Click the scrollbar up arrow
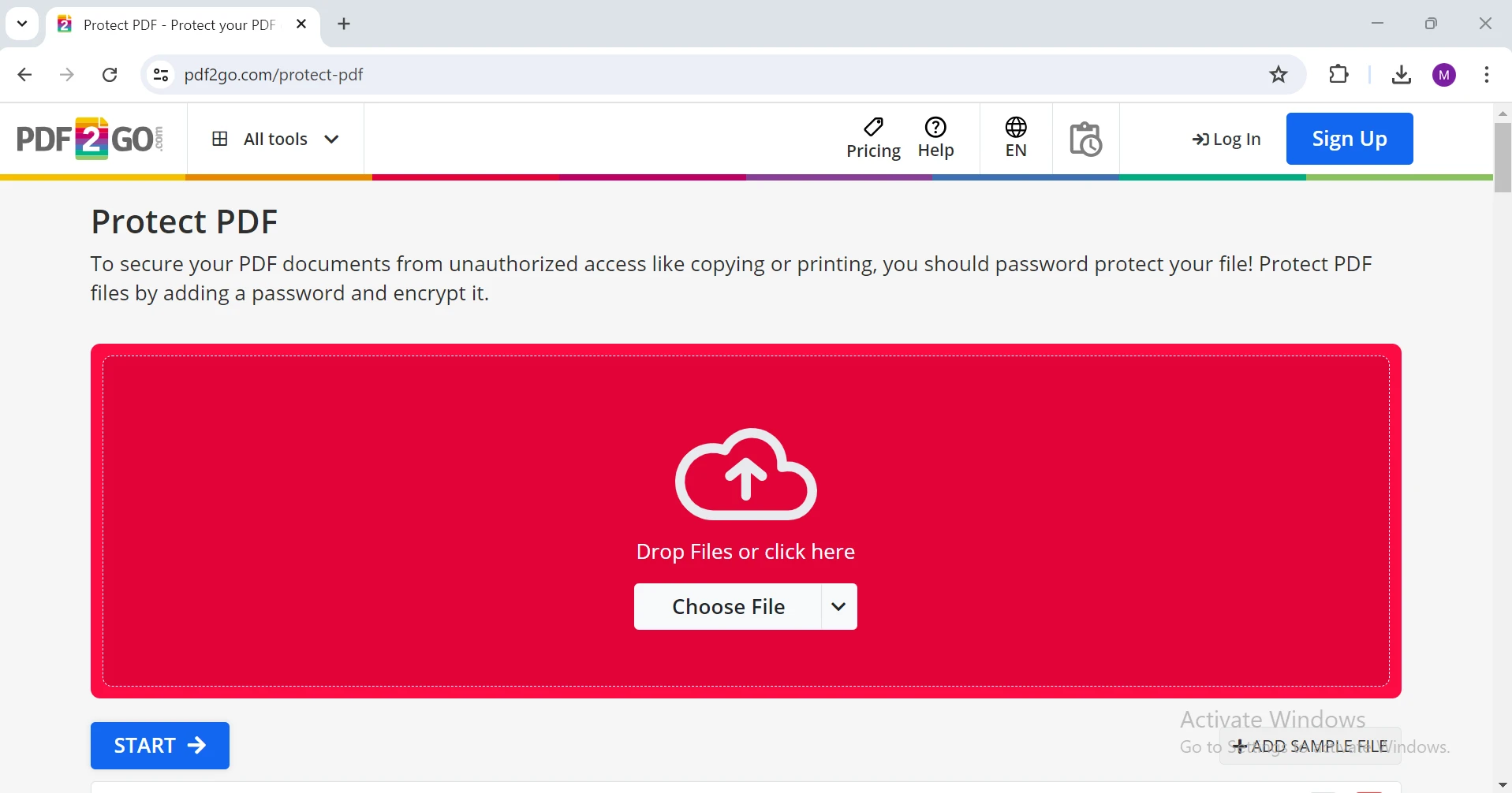Viewport: 1512px width, 793px height. click(x=1503, y=114)
